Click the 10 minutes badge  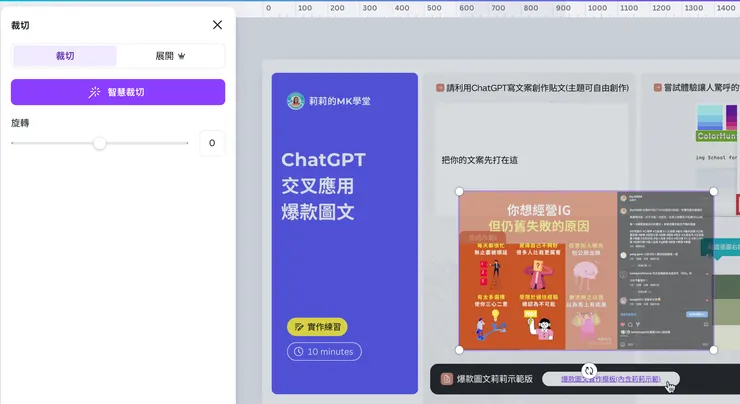coord(324,352)
